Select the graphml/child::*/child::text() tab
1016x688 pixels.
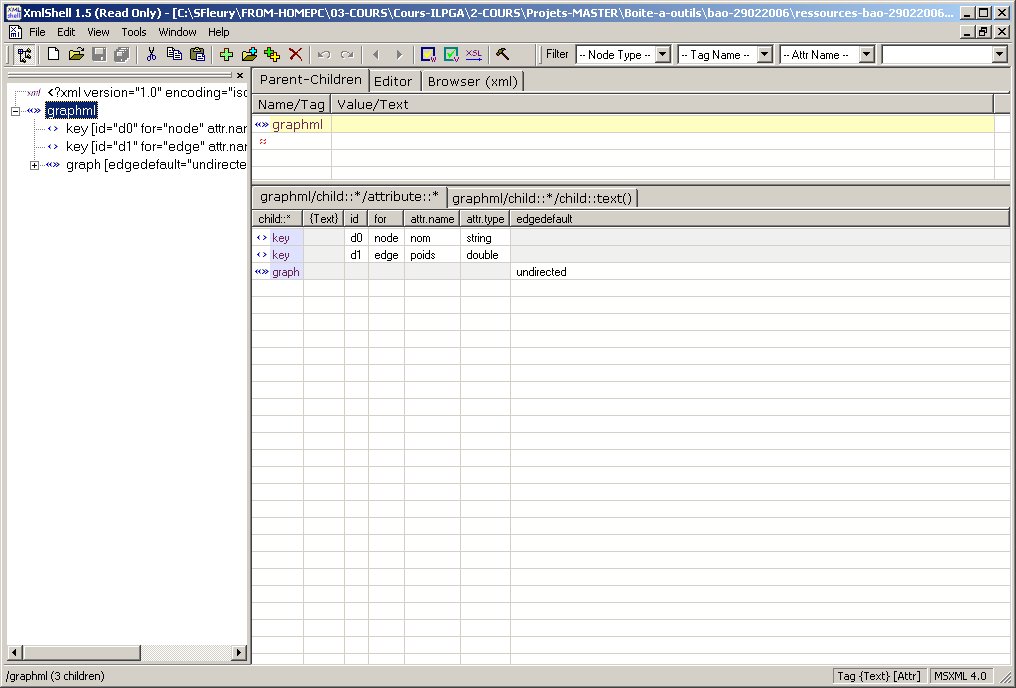tap(542, 198)
